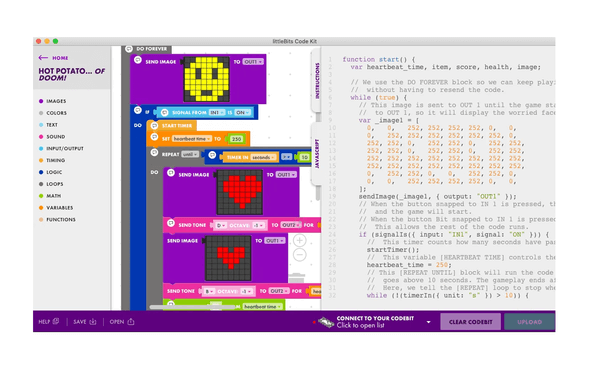Click the comment icon on the IF block
This screenshot has width=590, height=369.
click(138, 110)
